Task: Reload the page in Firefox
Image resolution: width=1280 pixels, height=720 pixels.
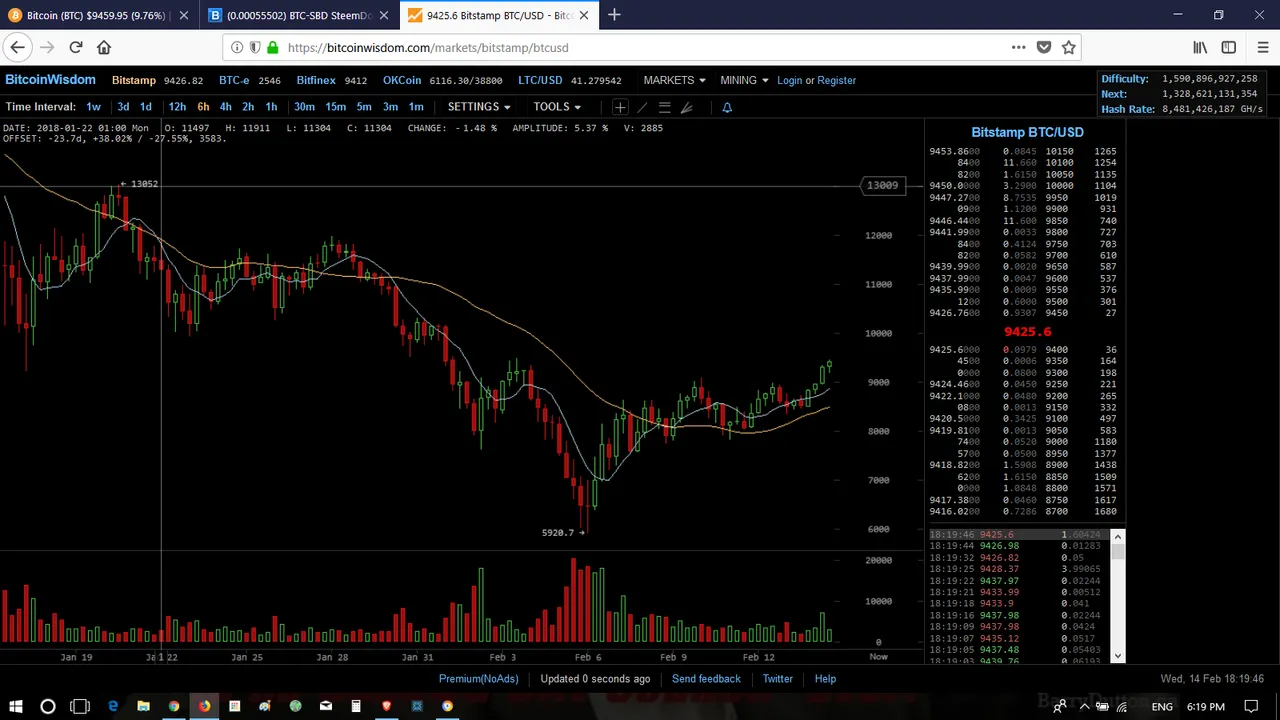Action: [76, 47]
